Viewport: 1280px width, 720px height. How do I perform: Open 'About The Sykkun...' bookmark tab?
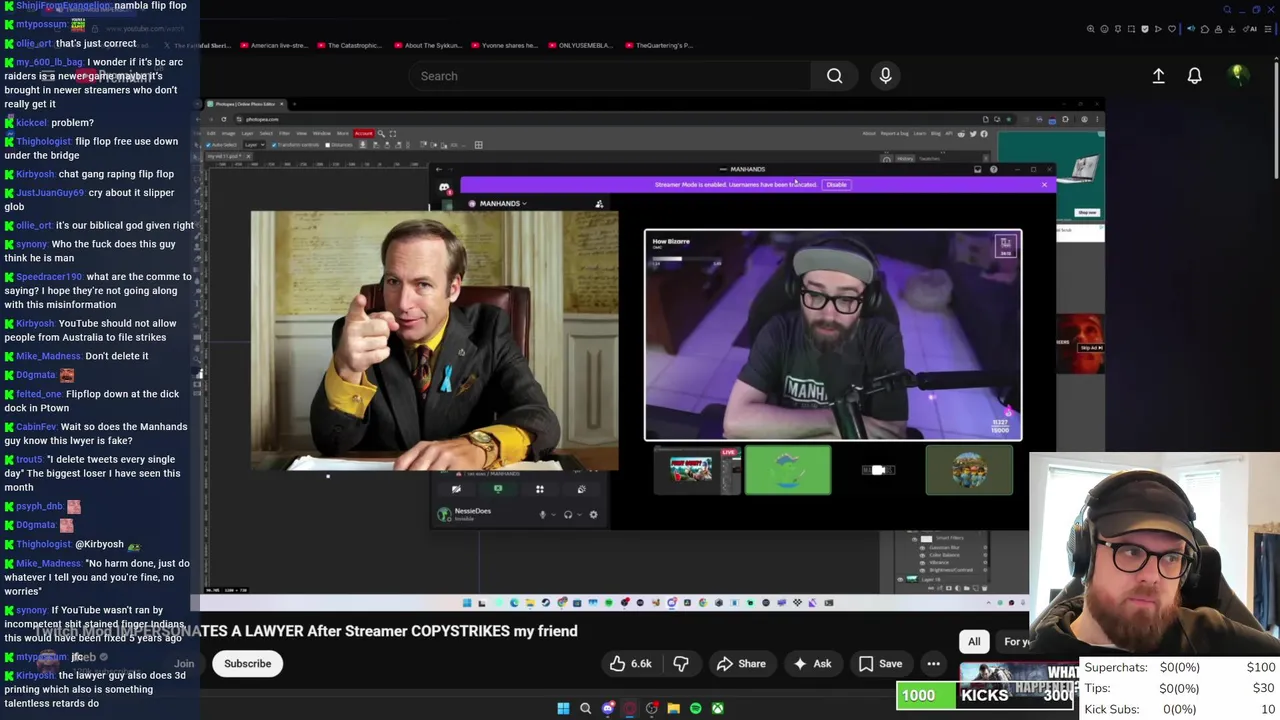click(427, 45)
